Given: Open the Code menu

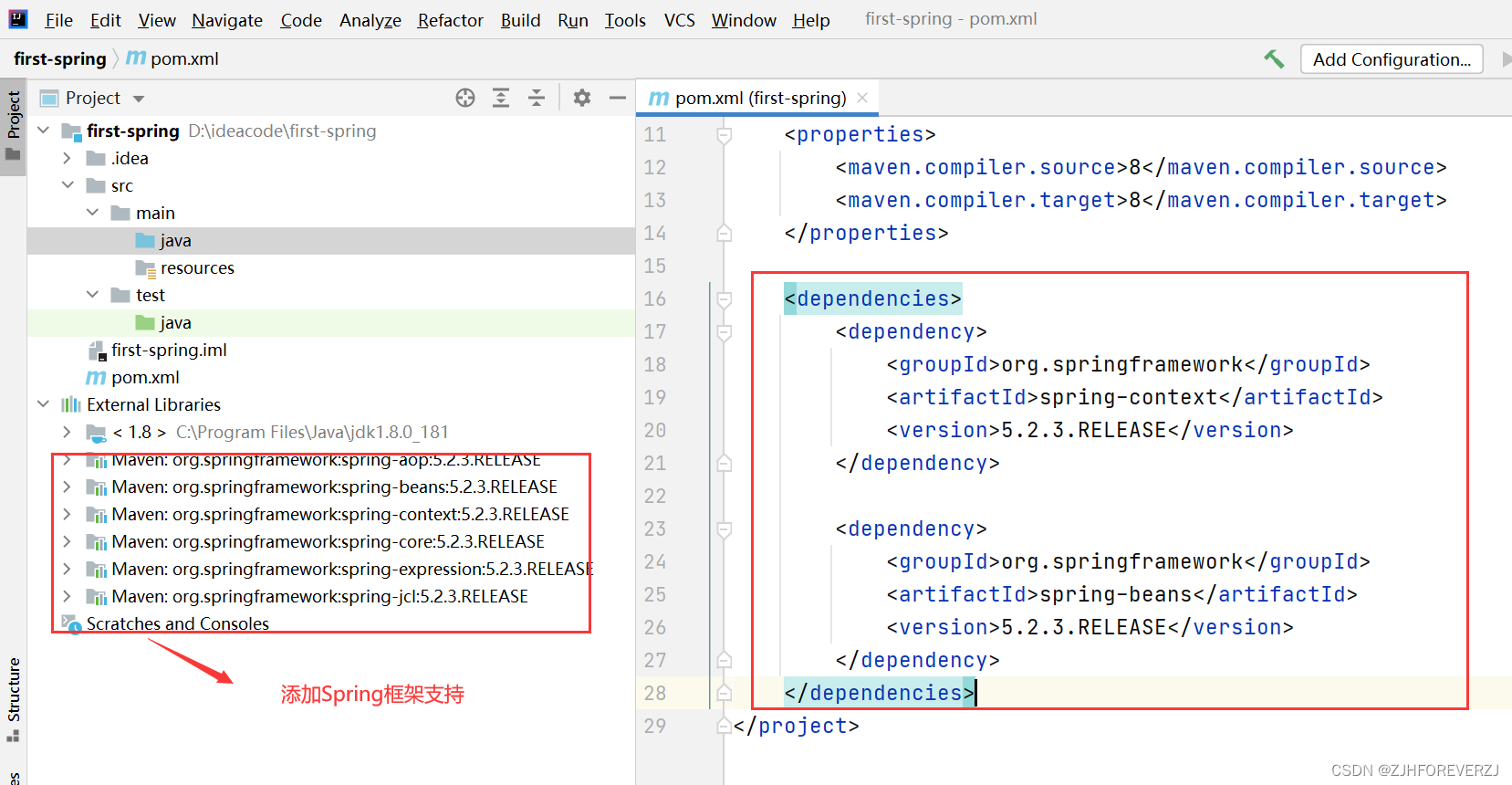Looking at the screenshot, I should pos(301,20).
